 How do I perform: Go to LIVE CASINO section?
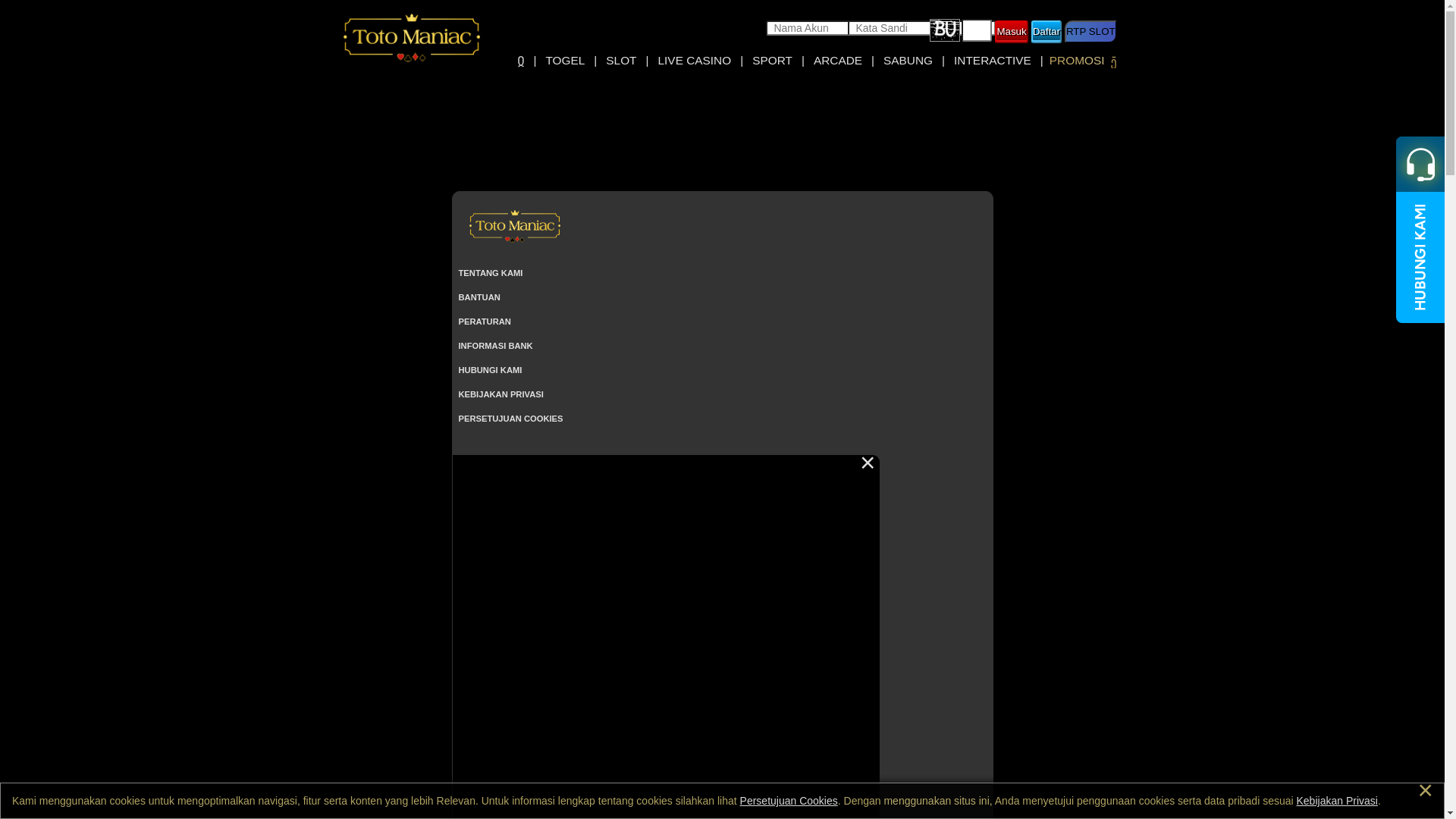[694, 61]
